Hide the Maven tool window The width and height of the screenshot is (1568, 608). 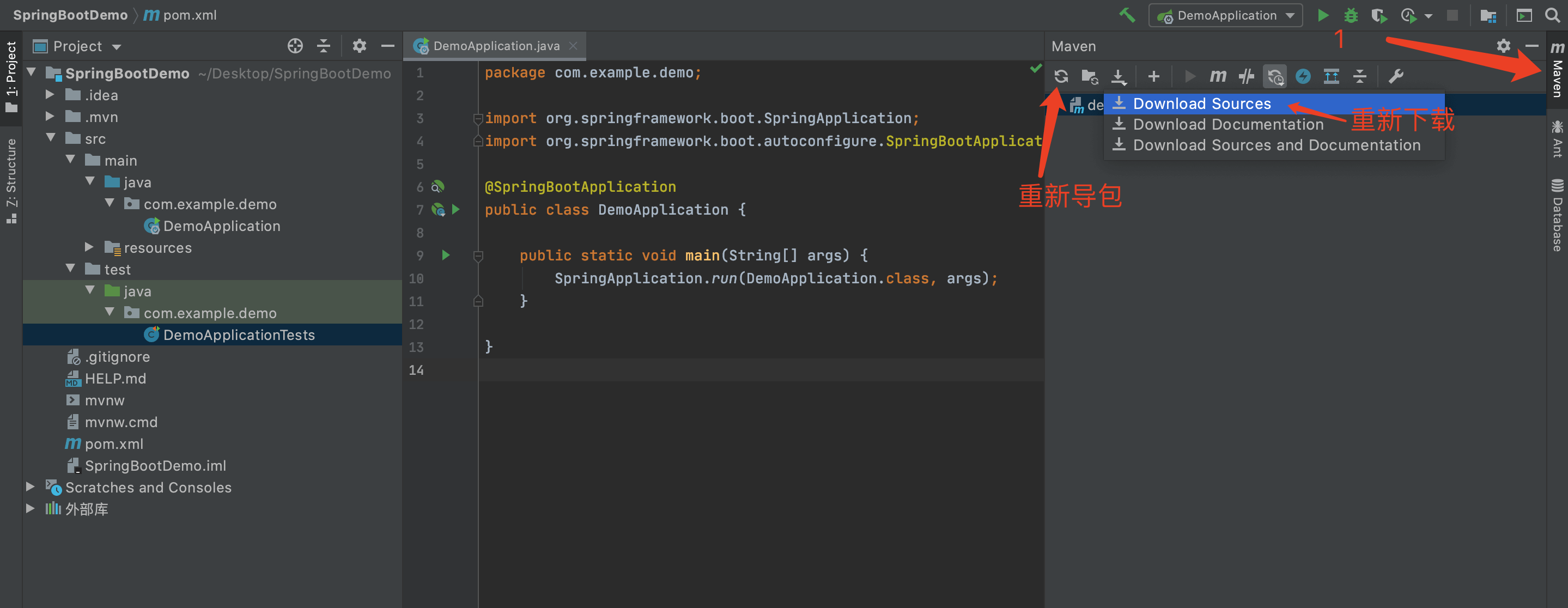1532,46
